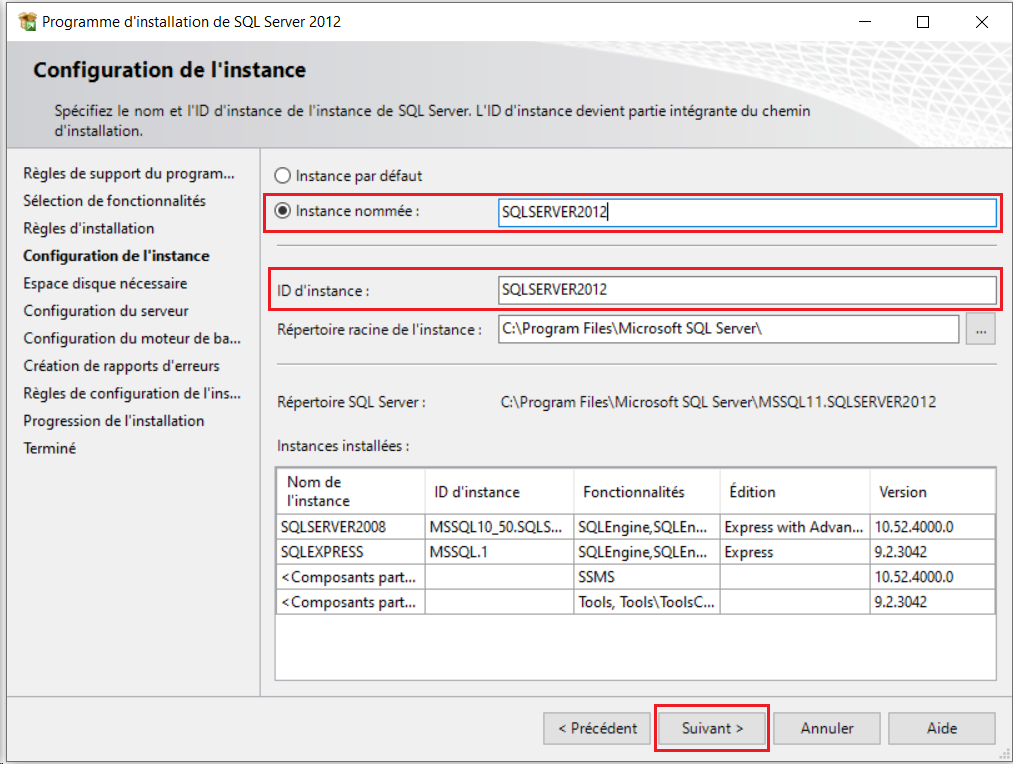This screenshot has height=764, width=1013.
Task: Open help with the 'Aide' button
Action: click(942, 728)
